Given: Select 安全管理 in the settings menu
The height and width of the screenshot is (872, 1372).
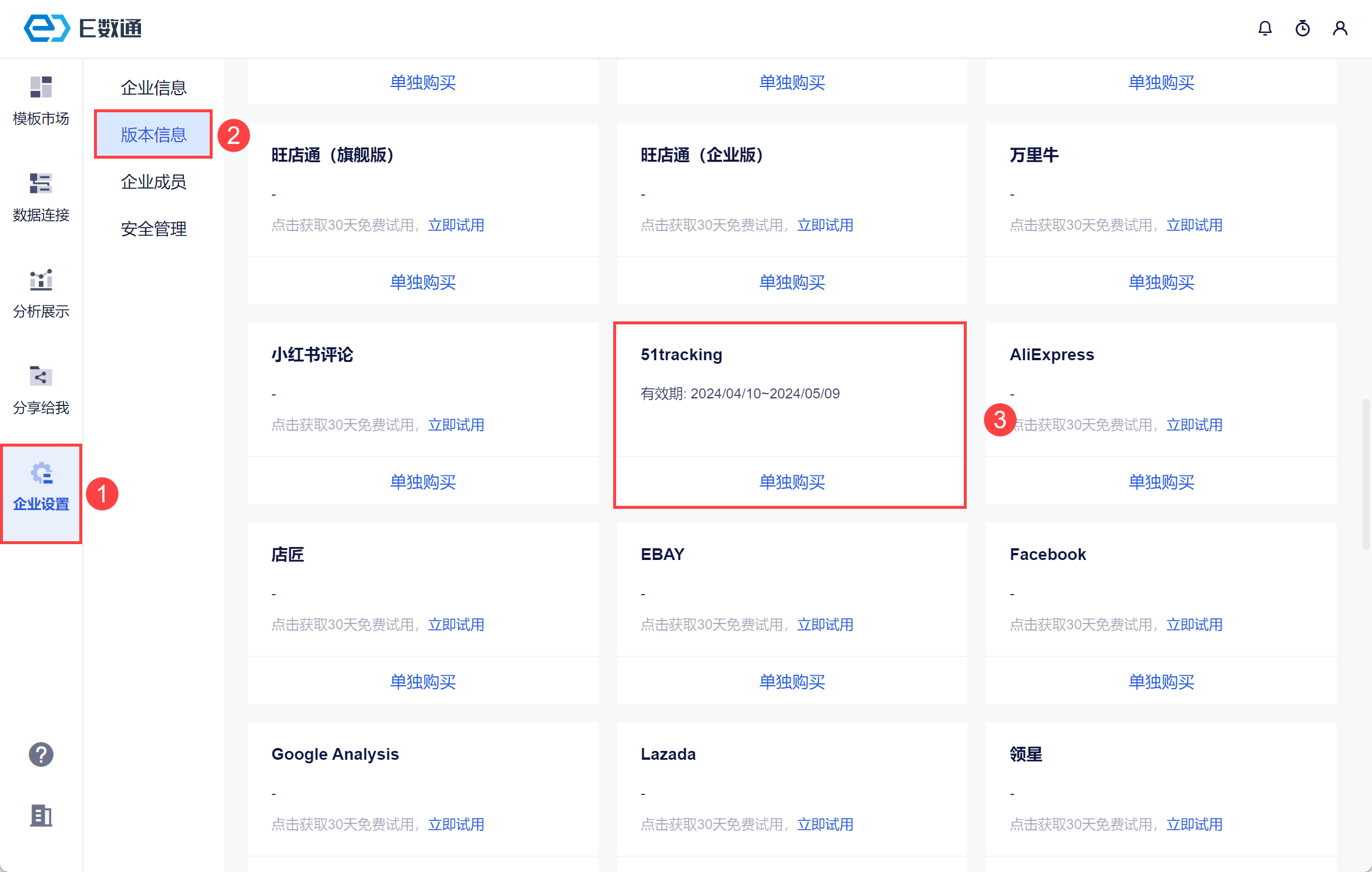Looking at the screenshot, I should pyautogui.click(x=153, y=229).
